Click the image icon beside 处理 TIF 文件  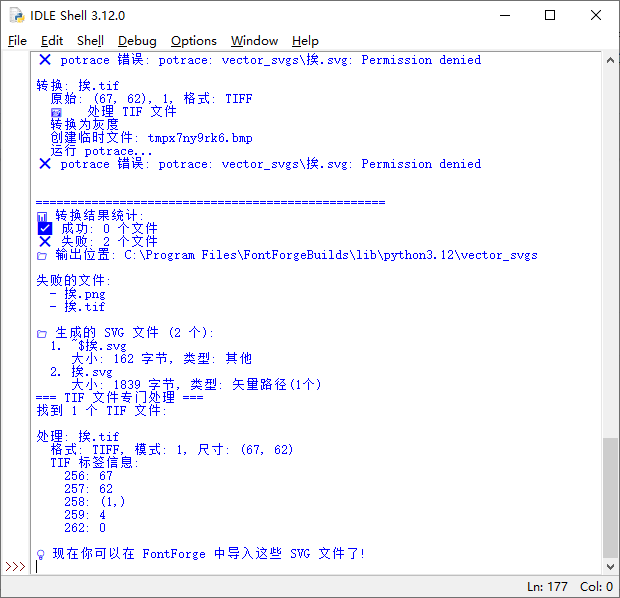click(x=56, y=112)
